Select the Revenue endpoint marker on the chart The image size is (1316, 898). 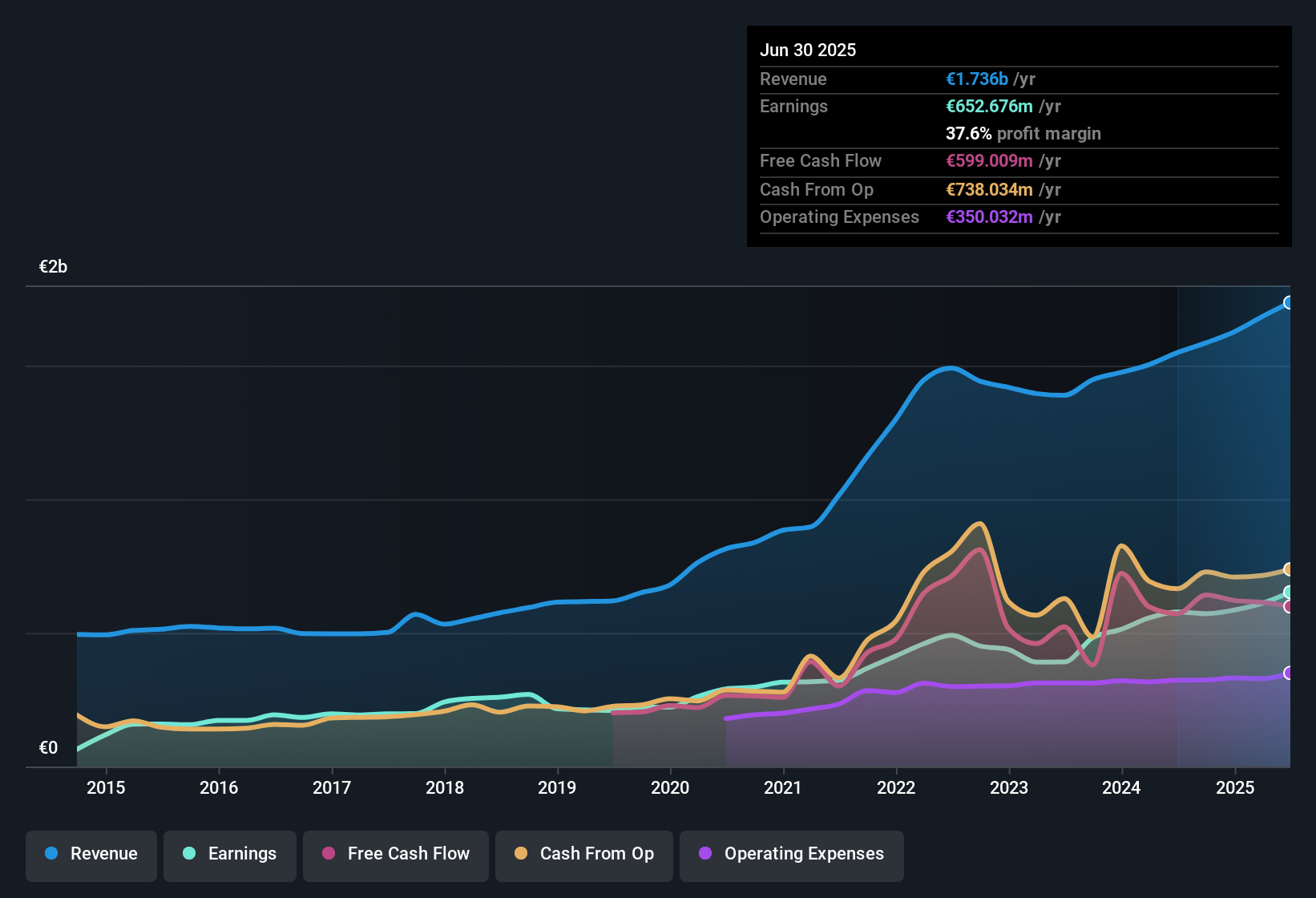1289,303
